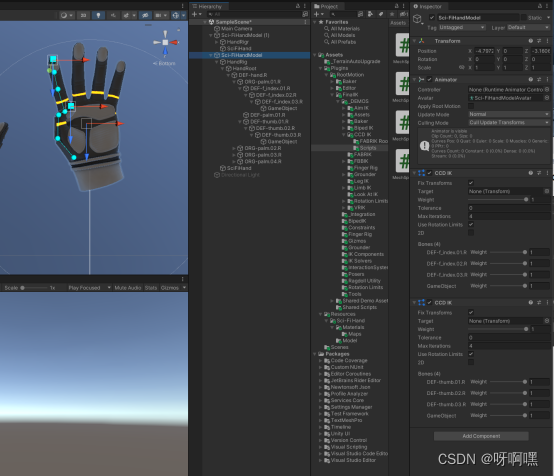Open Project create plus menu
Image resolution: width=554 pixels, height=476 pixels.
(x=318, y=14)
